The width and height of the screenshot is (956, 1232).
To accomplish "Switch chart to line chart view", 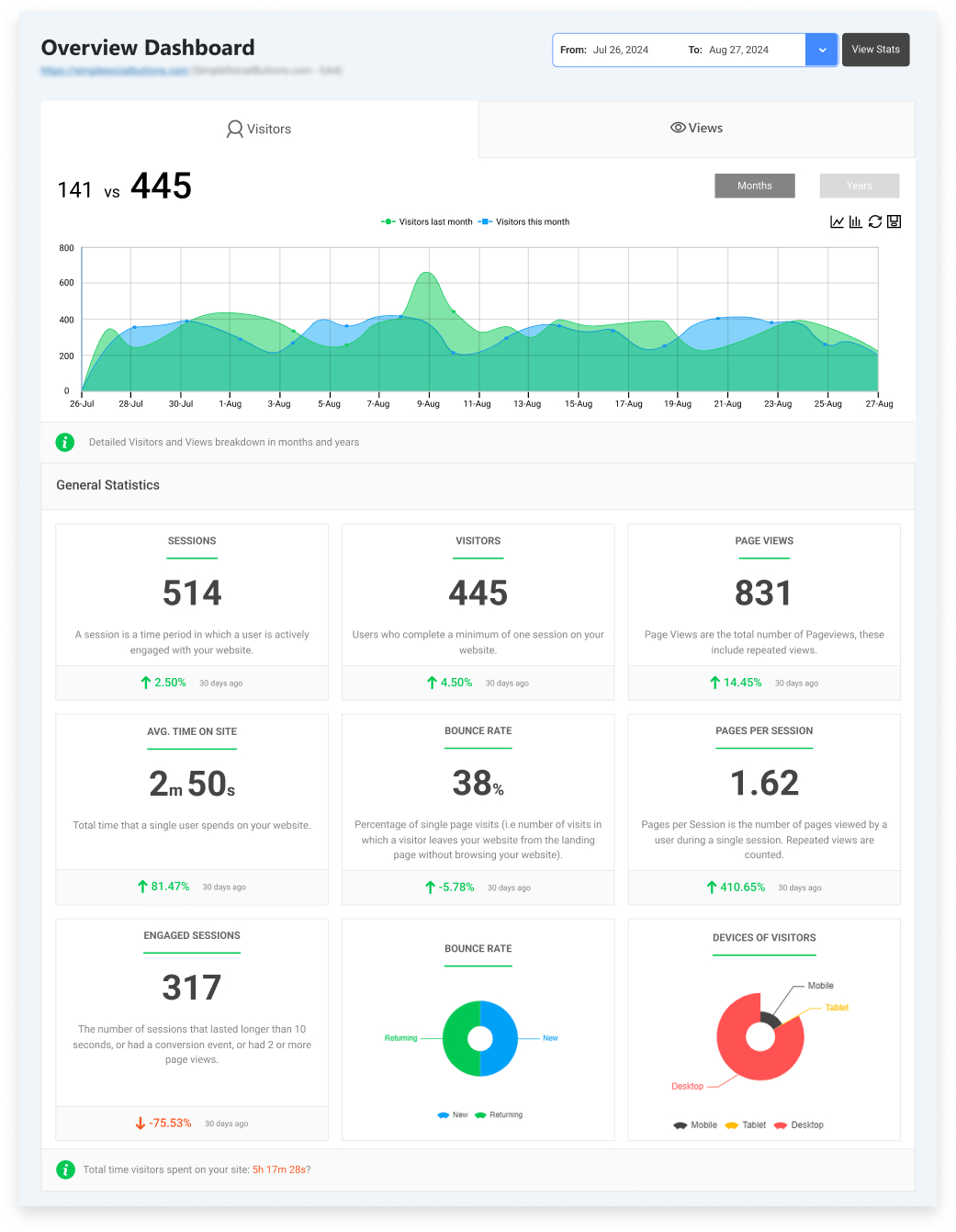I will (837, 221).
